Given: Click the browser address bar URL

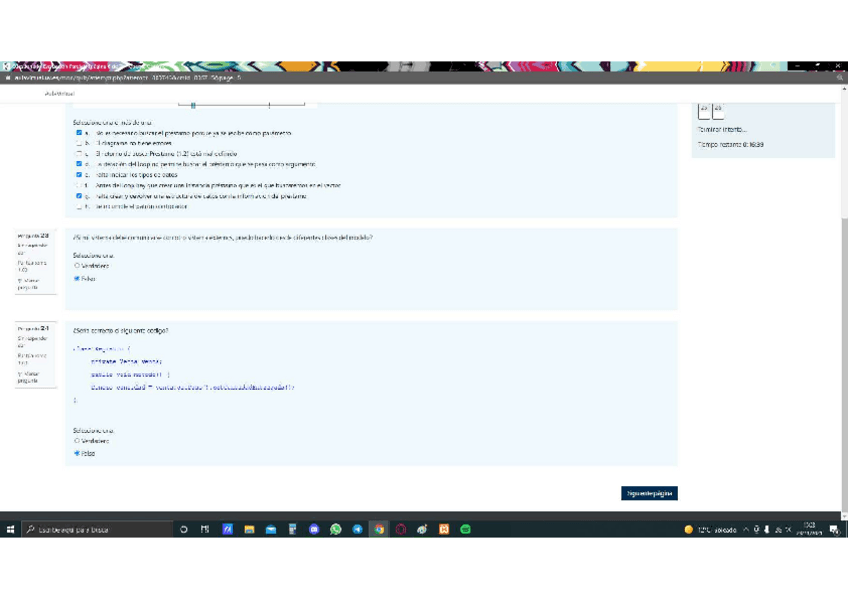Looking at the screenshot, I should [x=127, y=78].
